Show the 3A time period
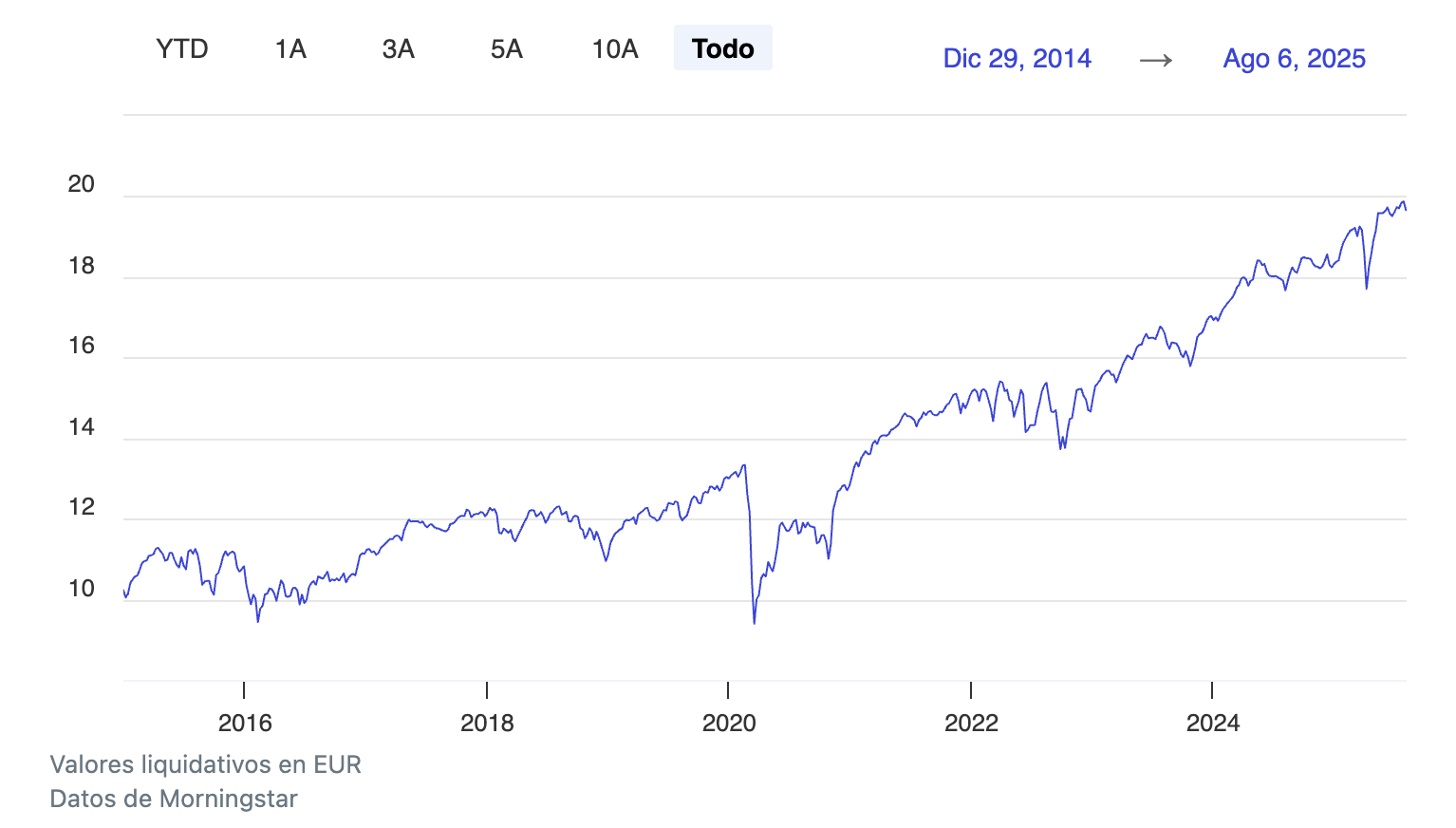The width and height of the screenshot is (1456, 828). pyautogui.click(x=399, y=48)
